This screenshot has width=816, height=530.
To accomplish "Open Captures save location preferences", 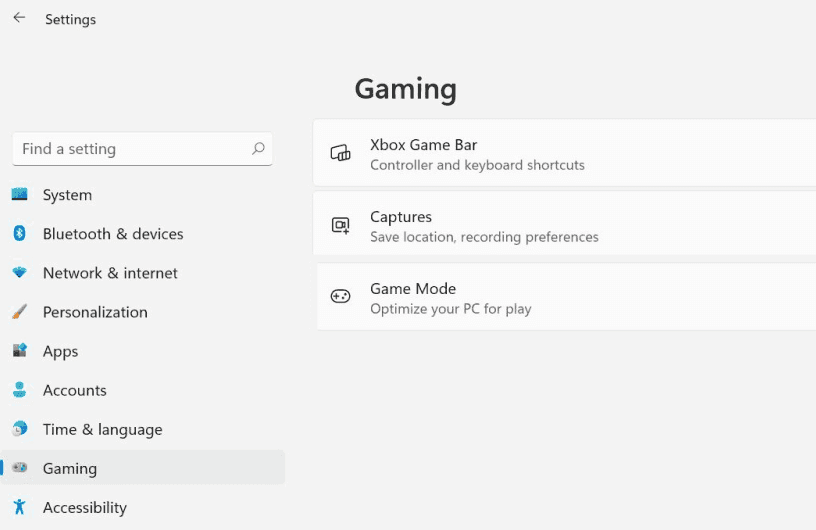I will point(564,224).
